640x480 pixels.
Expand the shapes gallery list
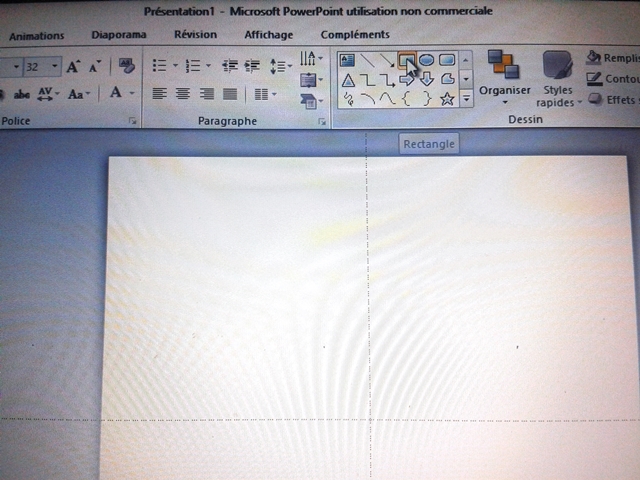[x=466, y=99]
